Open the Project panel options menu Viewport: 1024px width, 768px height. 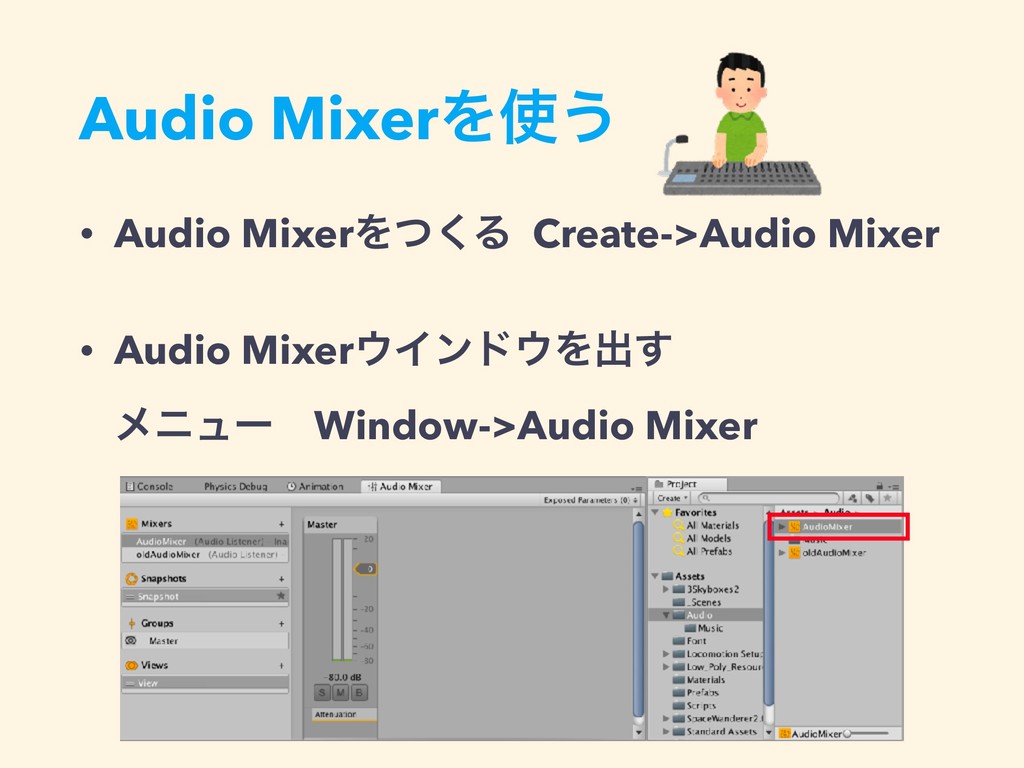tap(894, 486)
